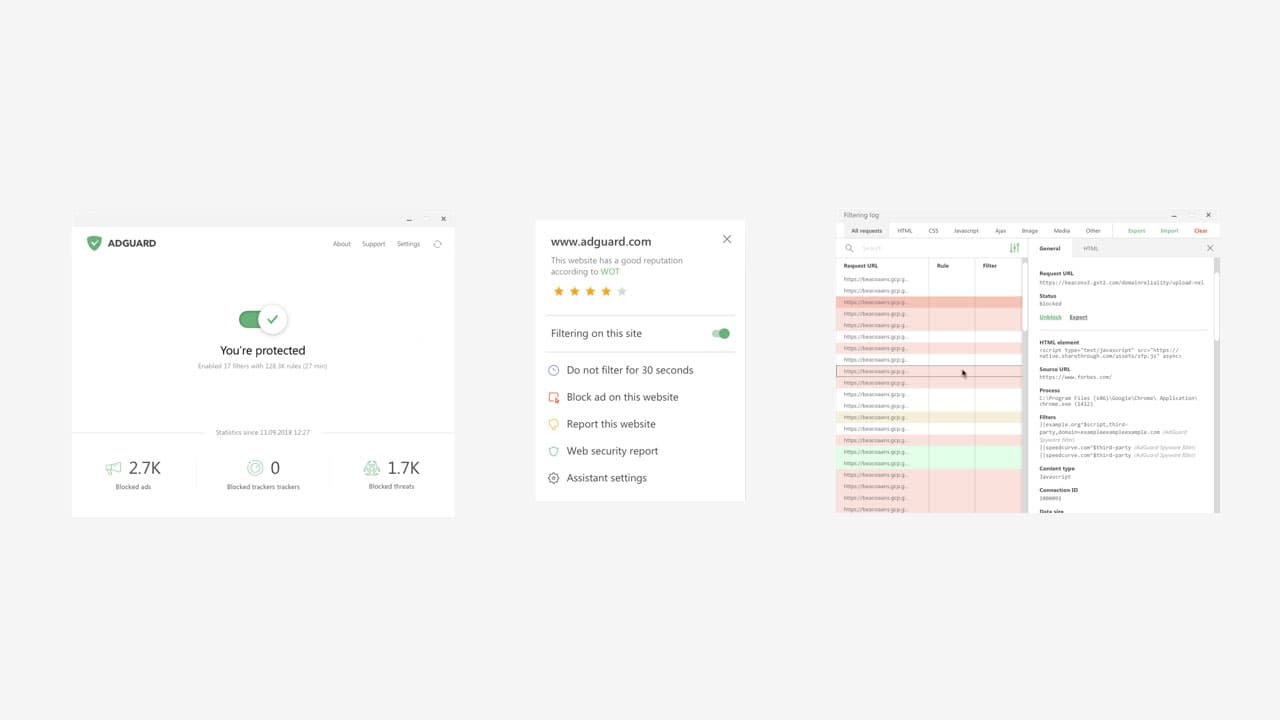Open Settings in the AdGuard window
This screenshot has height=720, width=1280.
[408, 244]
